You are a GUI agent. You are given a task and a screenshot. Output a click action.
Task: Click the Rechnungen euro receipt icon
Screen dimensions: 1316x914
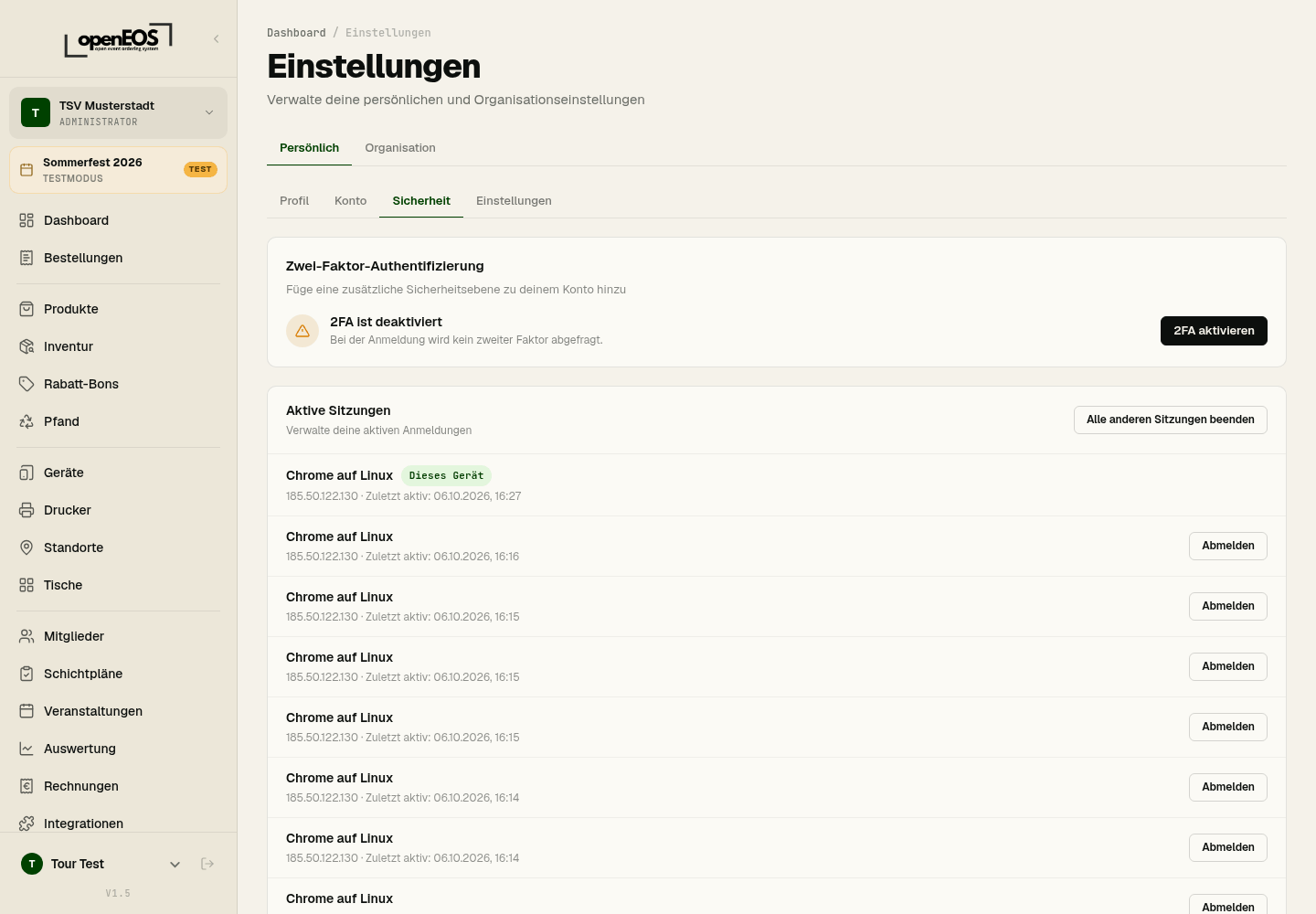click(27, 786)
